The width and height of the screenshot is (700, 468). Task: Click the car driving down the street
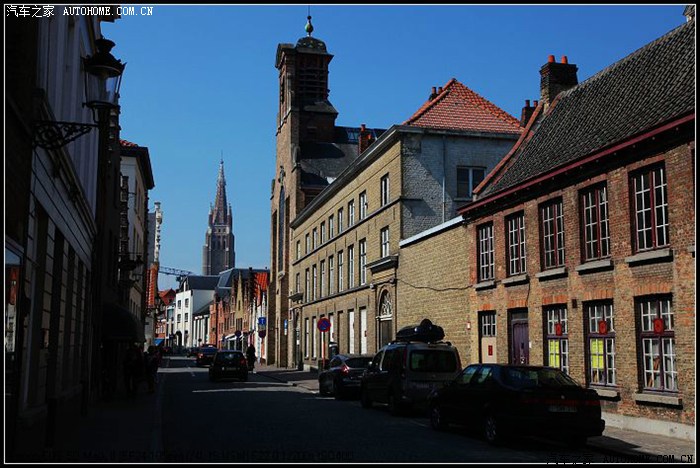pos(229,365)
